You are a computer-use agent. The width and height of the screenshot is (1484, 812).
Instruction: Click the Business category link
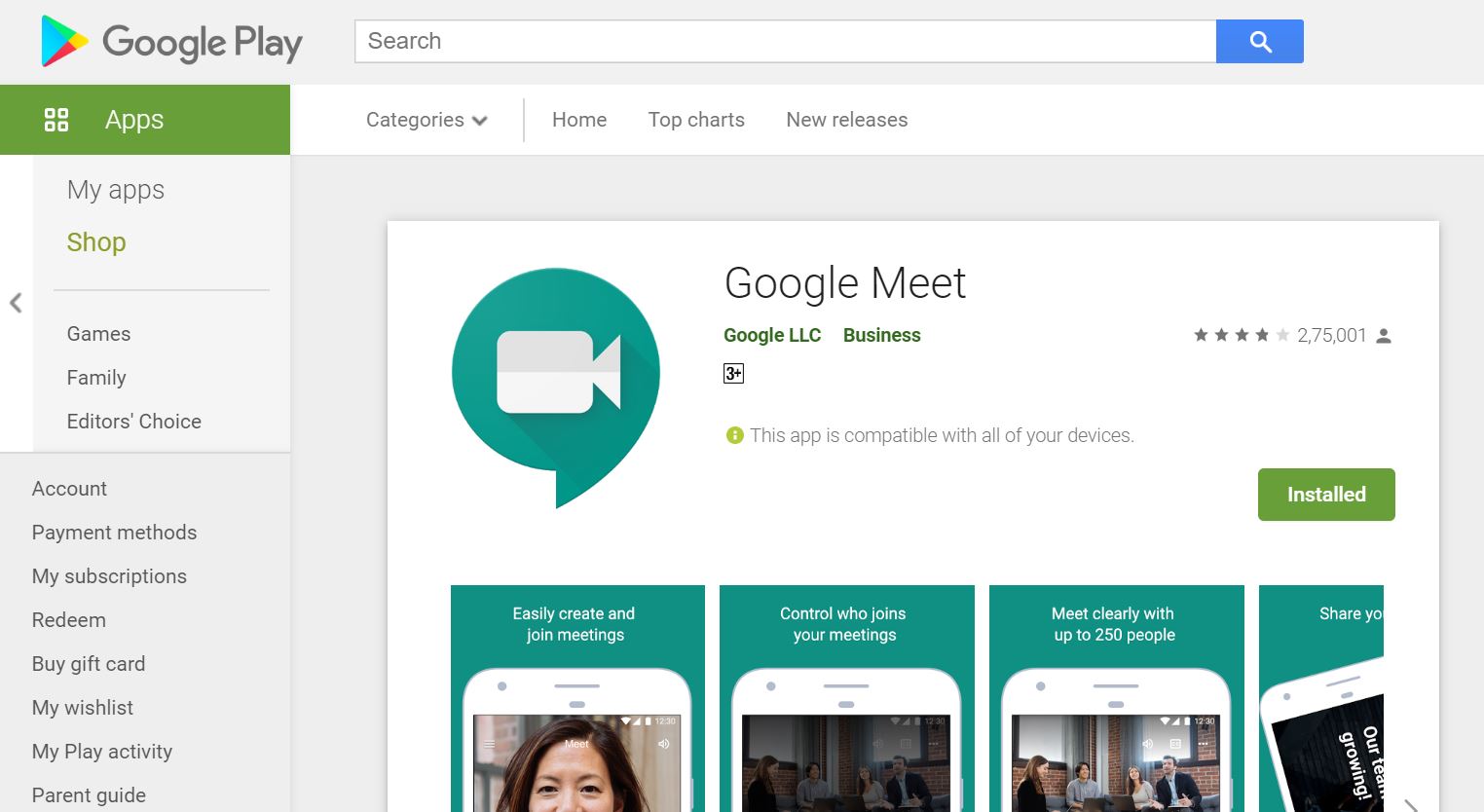(x=881, y=335)
